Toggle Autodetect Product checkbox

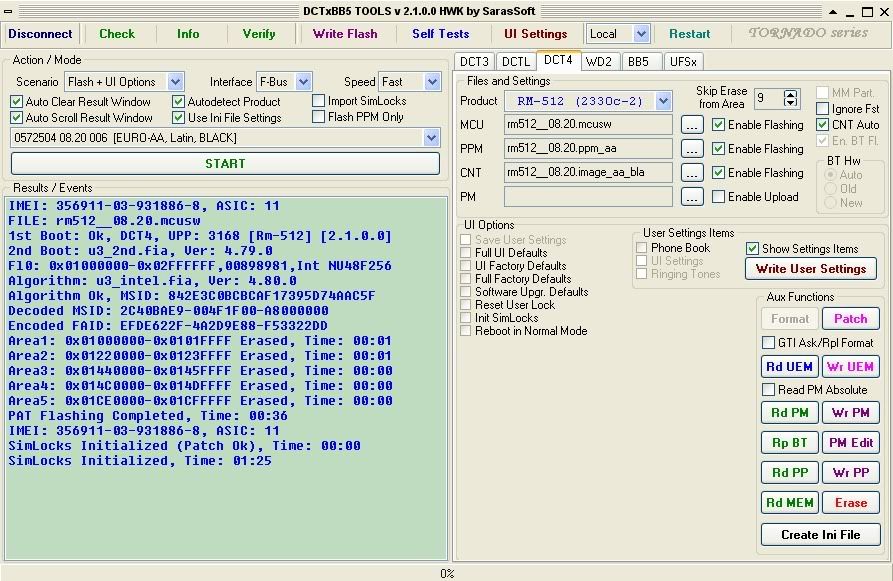pyautogui.click(x=179, y=102)
